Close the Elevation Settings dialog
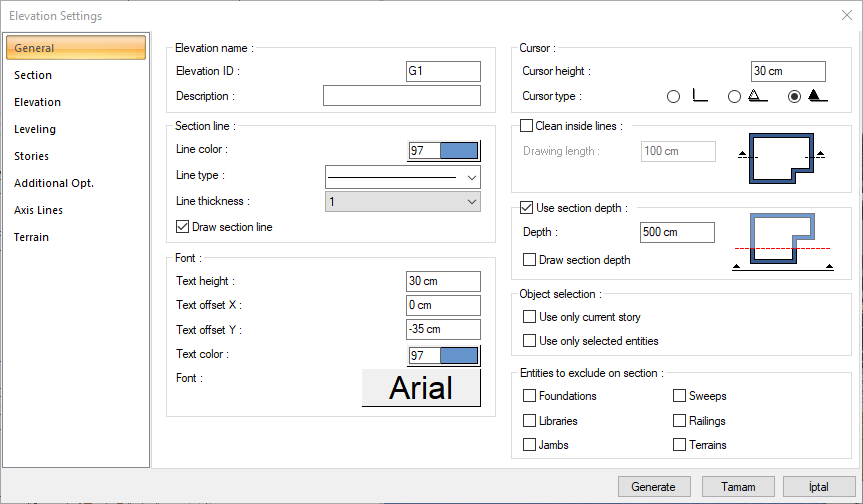Image resolution: width=863 pixels, height=504 pixels. click(846, 15)
